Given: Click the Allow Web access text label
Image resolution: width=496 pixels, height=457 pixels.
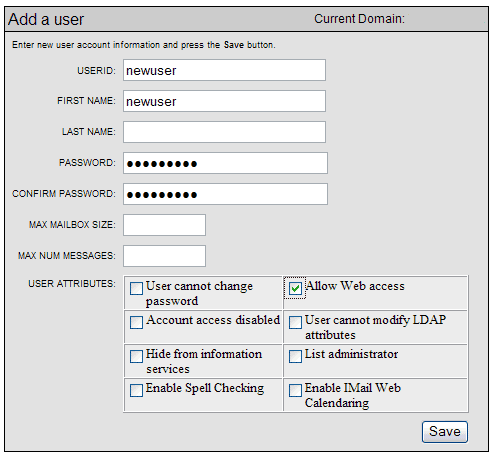Looking at the screenshot, I should tap(355, 286).
